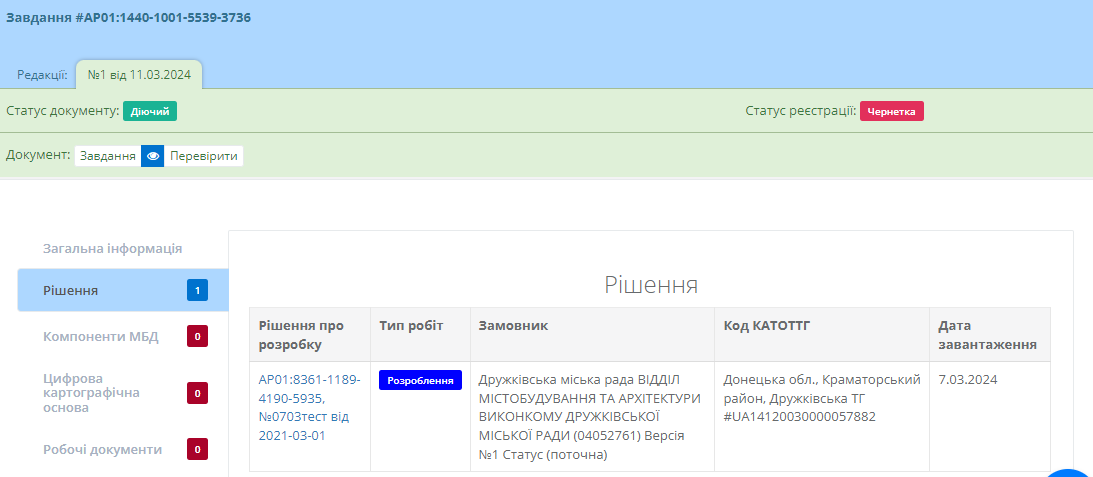Viewport: 1093px width, 477px height.
Task: Click the count badge for Цифрова картографічна основа
Action: tap(197, 394)
